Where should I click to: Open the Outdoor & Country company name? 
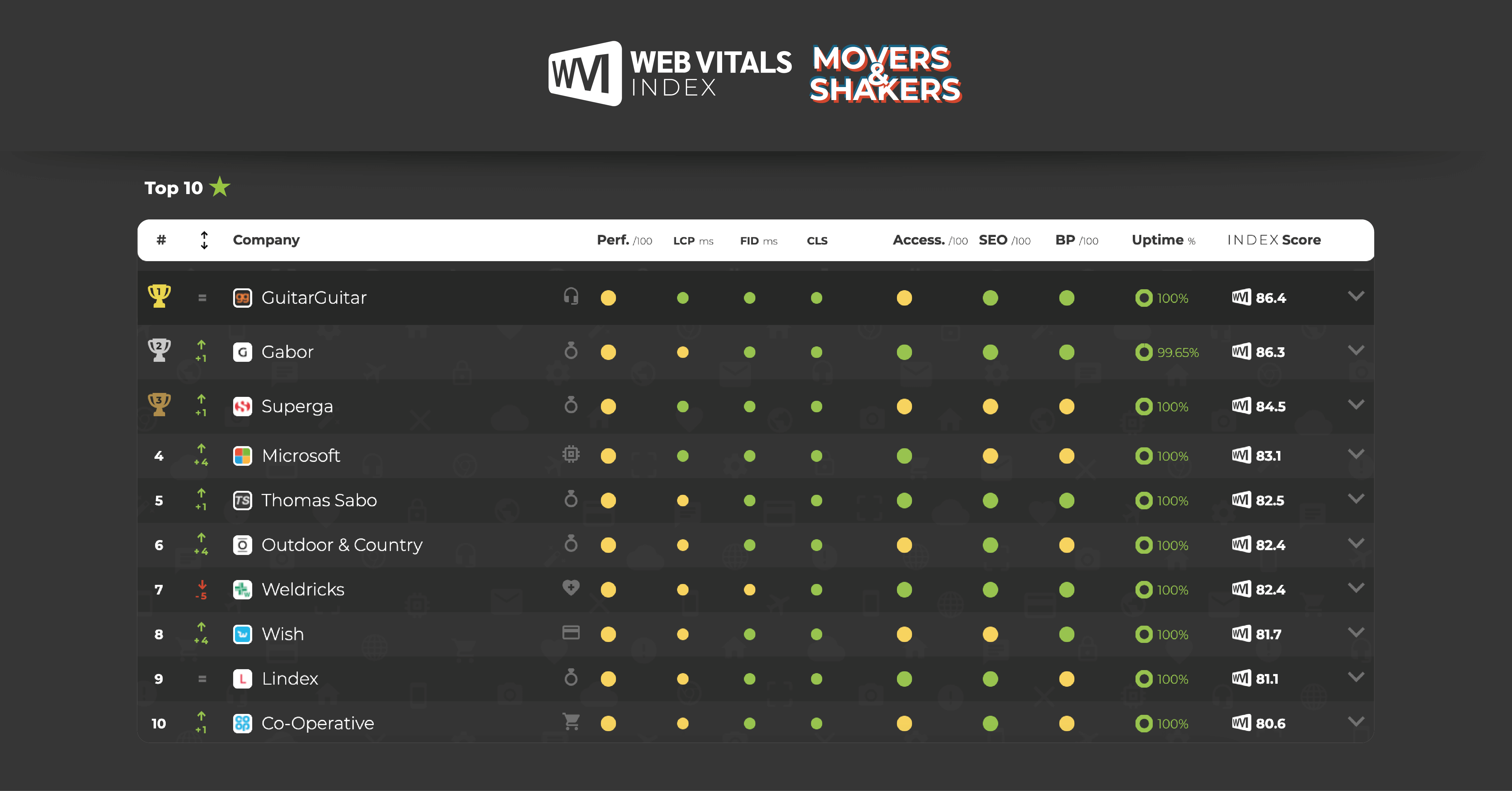click(342, 546)
